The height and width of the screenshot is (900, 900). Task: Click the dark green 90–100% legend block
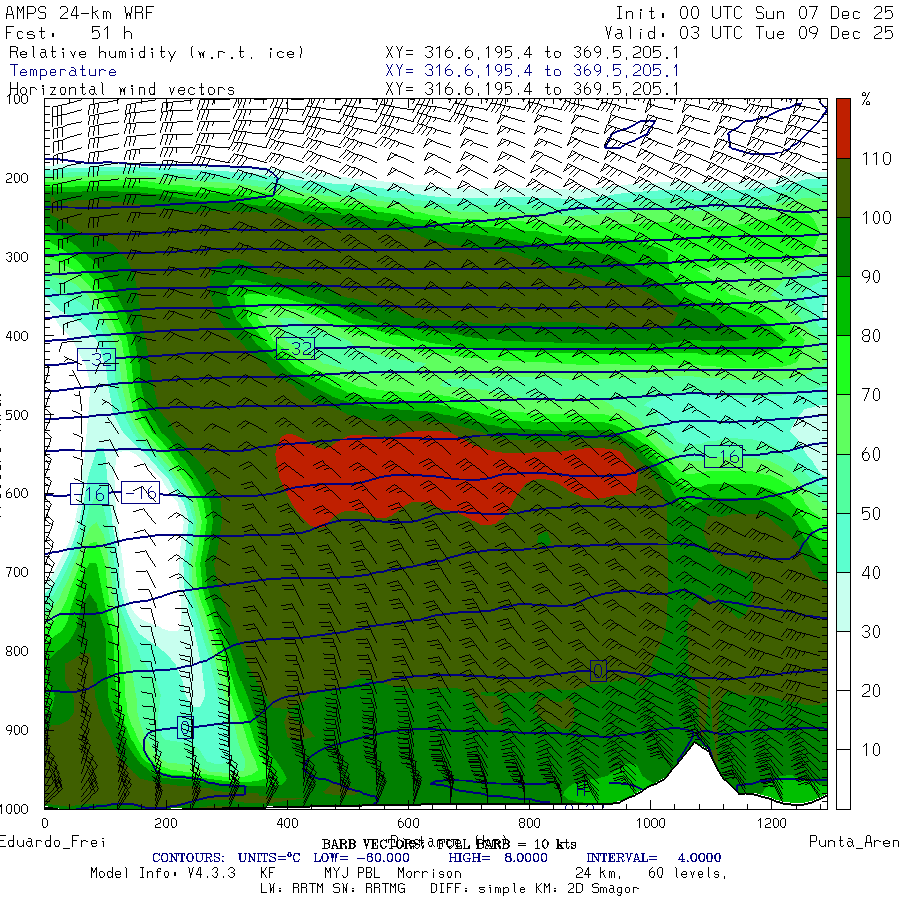tap(843, 247)
